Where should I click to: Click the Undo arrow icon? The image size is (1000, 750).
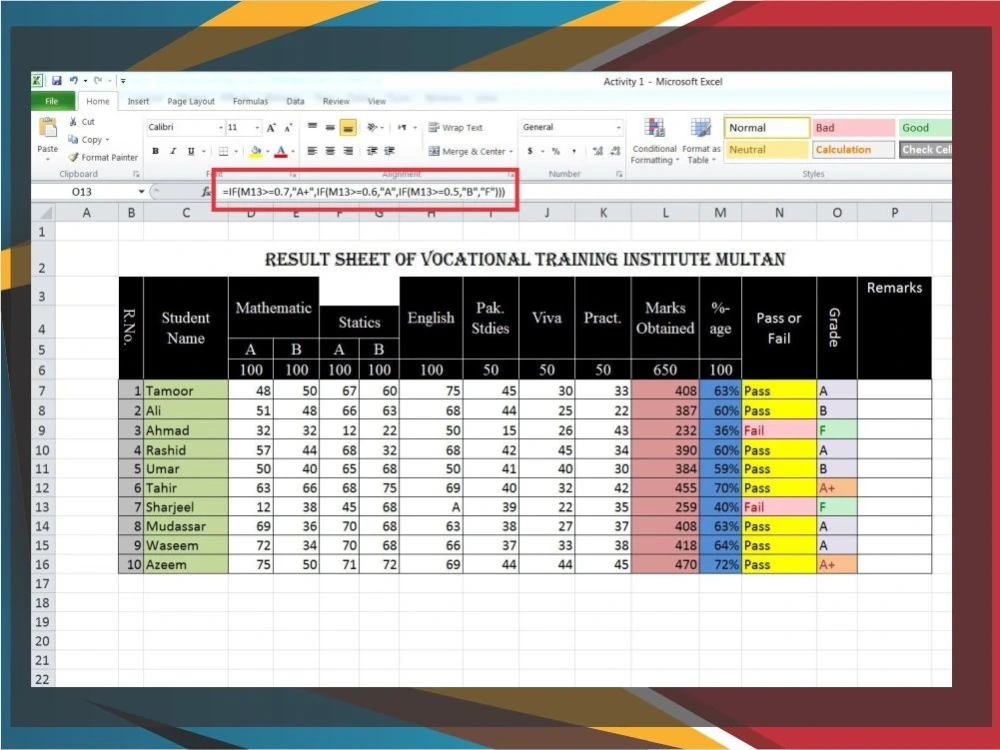click(73, 80)
